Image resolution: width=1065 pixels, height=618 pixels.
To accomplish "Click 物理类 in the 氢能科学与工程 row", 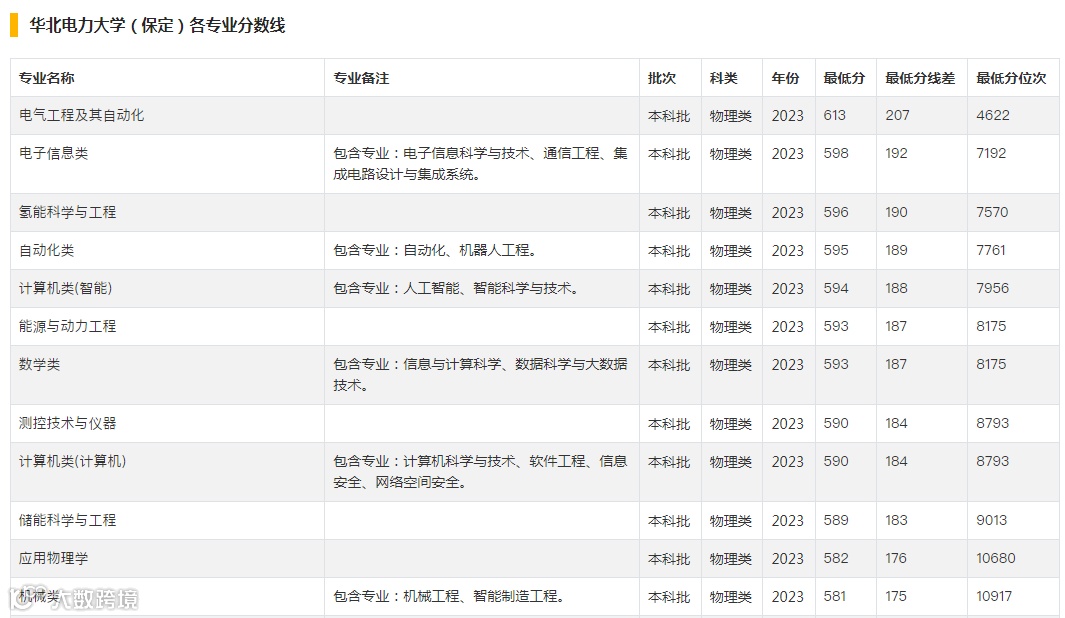I will [x=731, y=213].
